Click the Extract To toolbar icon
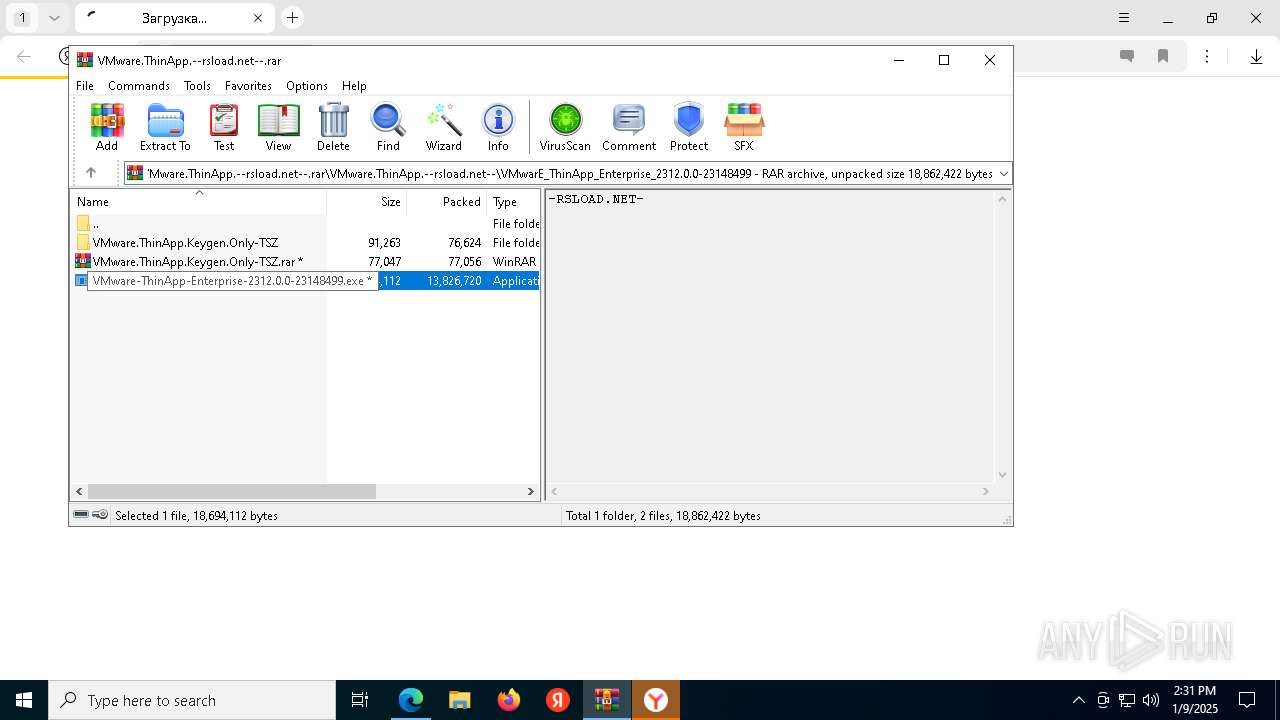This screenshot has width=1280, height=720. pyautogui.click(x=165, y=127)
